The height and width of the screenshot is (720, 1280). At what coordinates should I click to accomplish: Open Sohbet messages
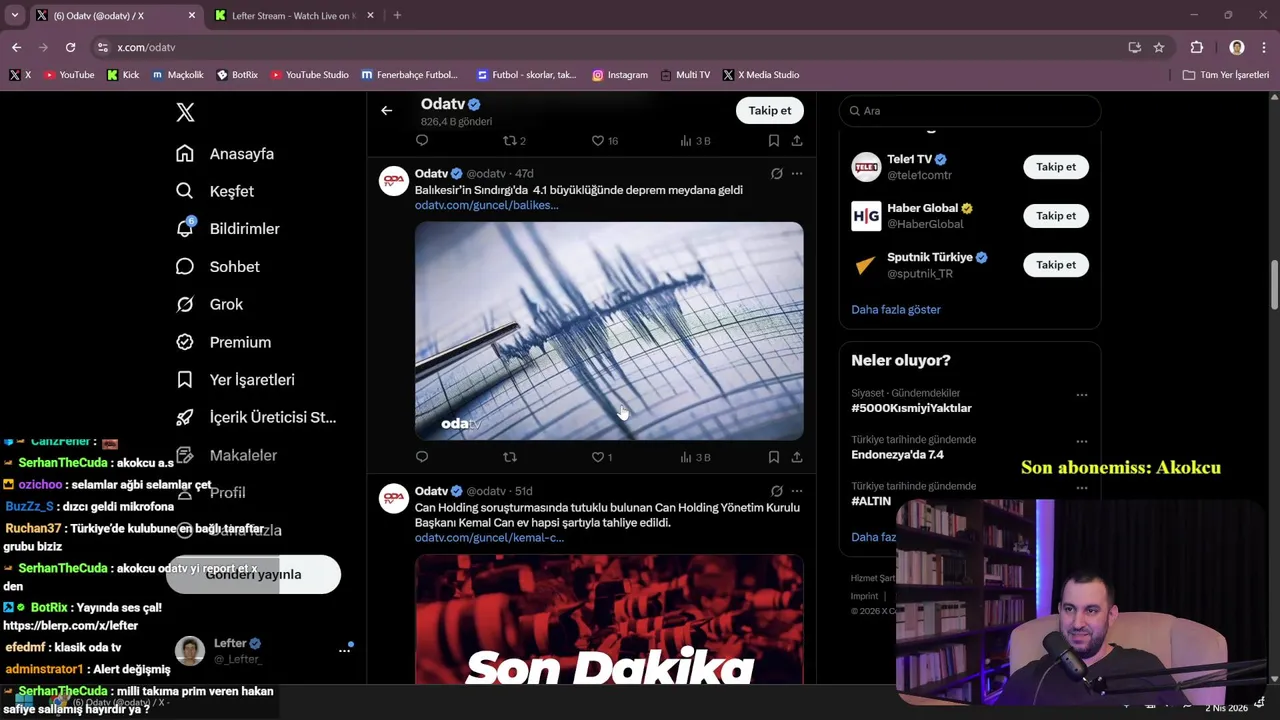click(x=218, y=267)
